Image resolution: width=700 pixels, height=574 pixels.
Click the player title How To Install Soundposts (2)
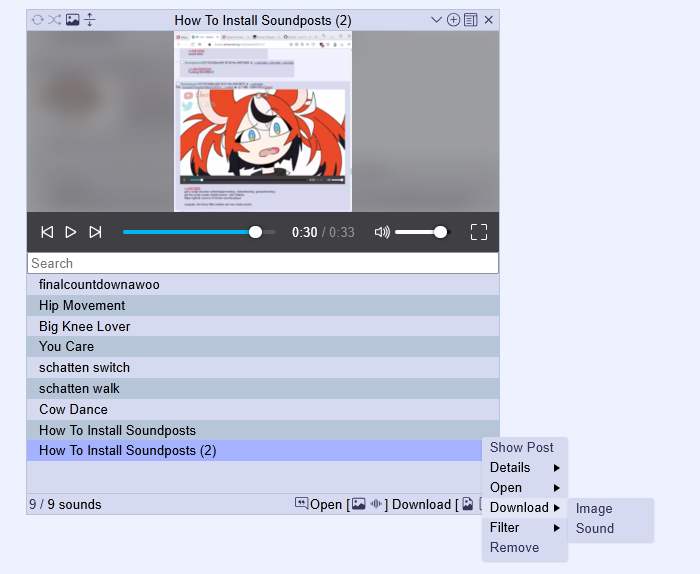263,21
